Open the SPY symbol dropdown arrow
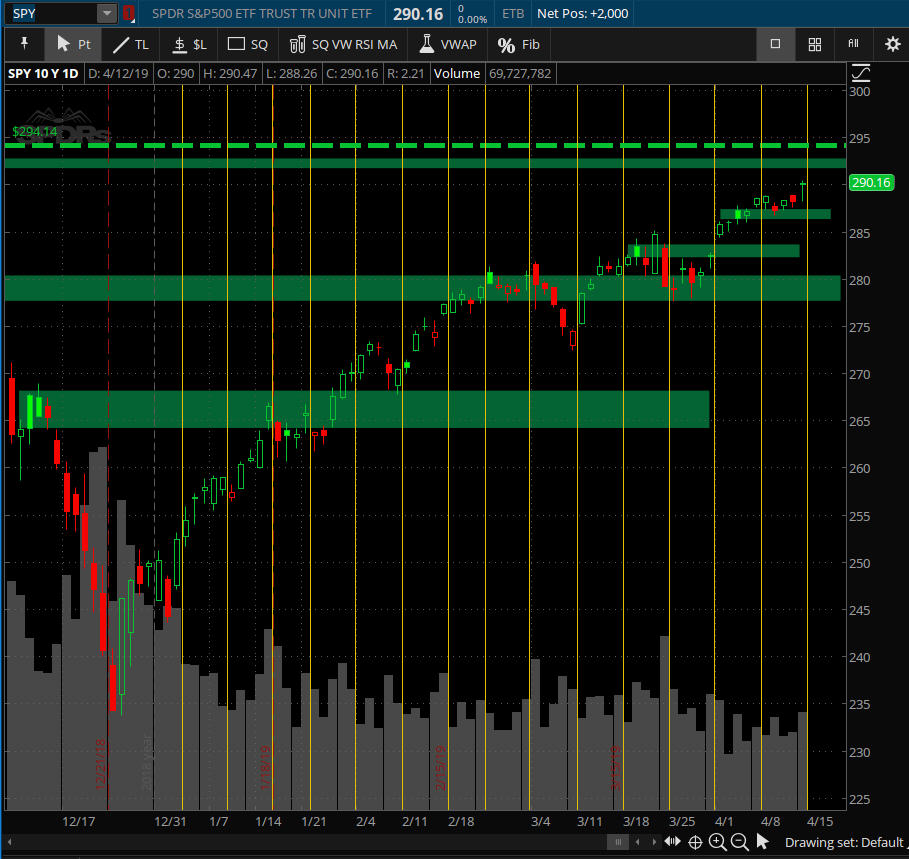This screenshot has width=909, height=859. pos(106,13)
